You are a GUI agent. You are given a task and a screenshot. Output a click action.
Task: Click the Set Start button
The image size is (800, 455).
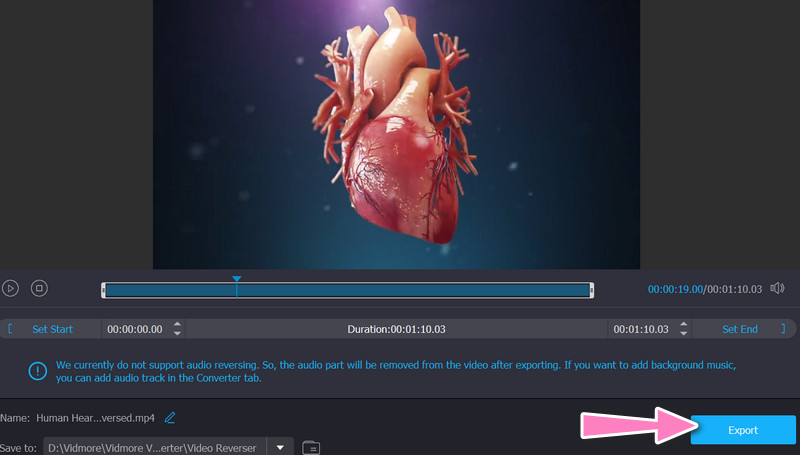coord(52,328)
